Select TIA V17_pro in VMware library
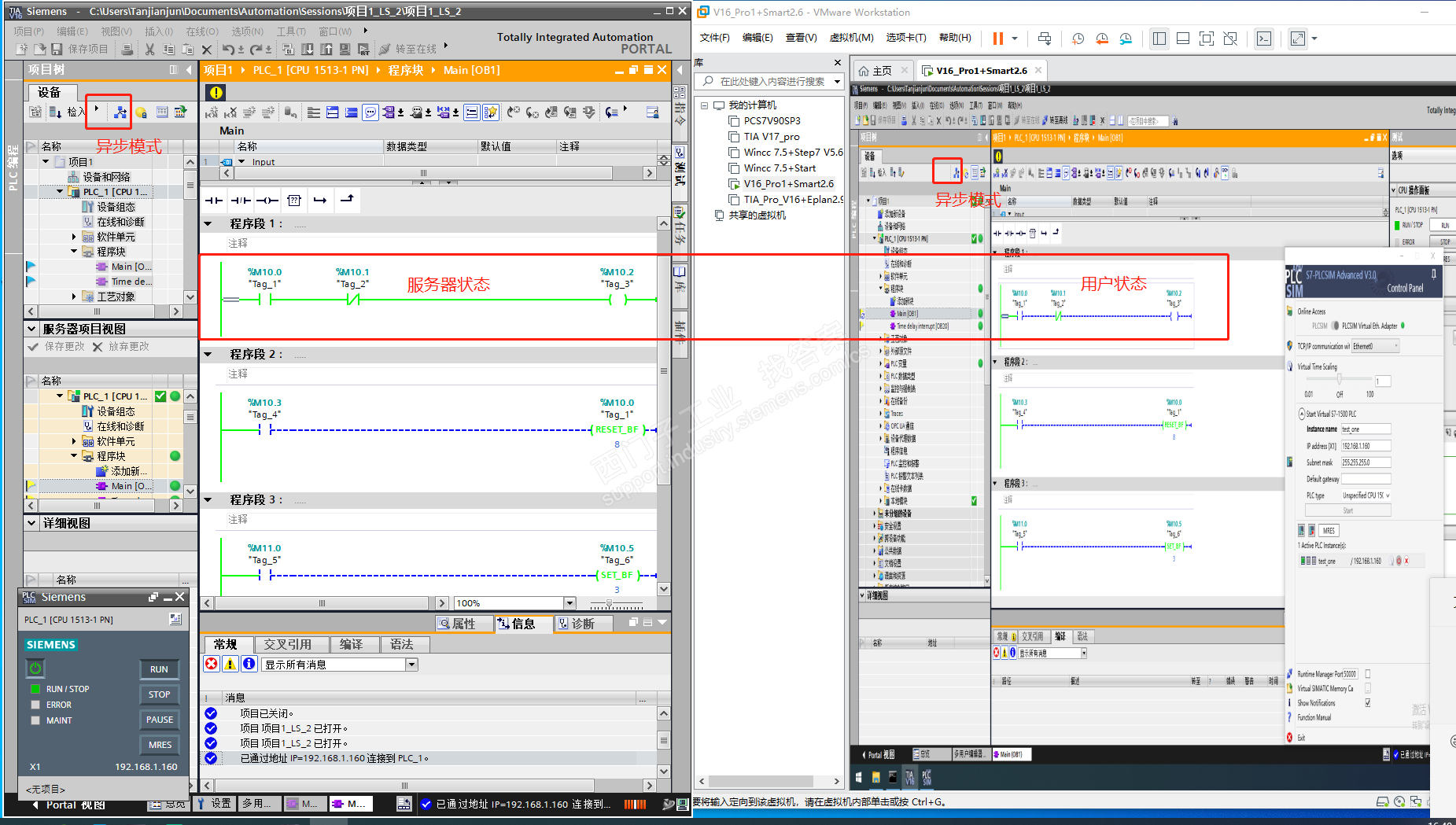 pyautogui.click(x=772, y=137)
